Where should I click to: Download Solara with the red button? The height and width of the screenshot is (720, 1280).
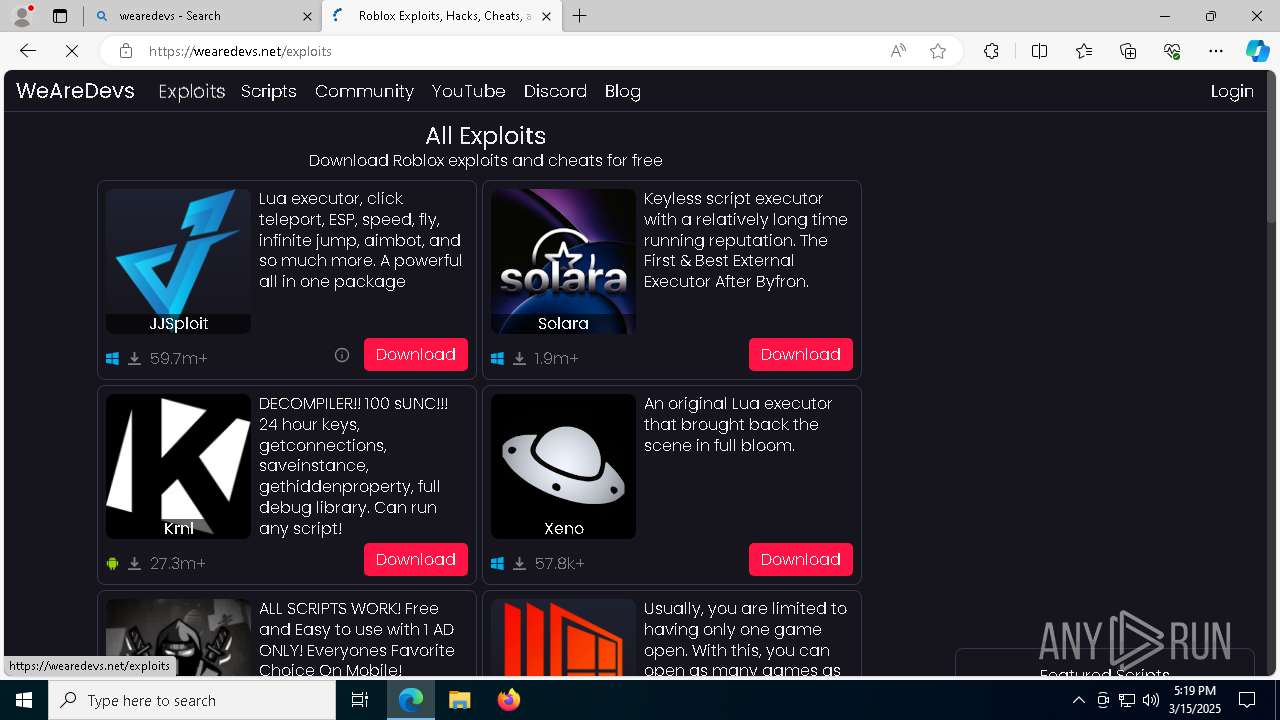point(801,354)
